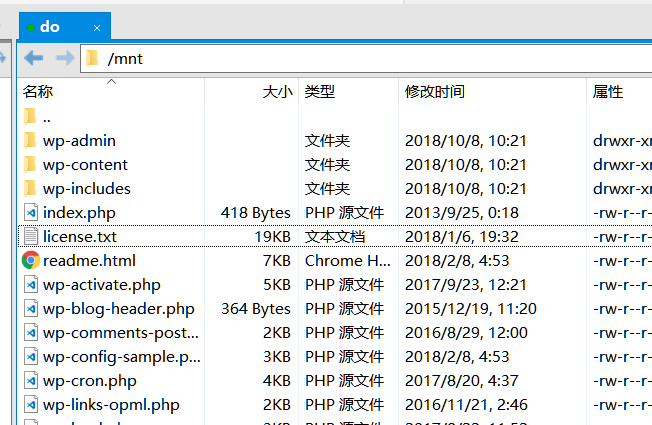Click the '364 Bytes' size cell
Image resolution: width=652 pixels, height=425 pixels.
(x=256, y=309)
